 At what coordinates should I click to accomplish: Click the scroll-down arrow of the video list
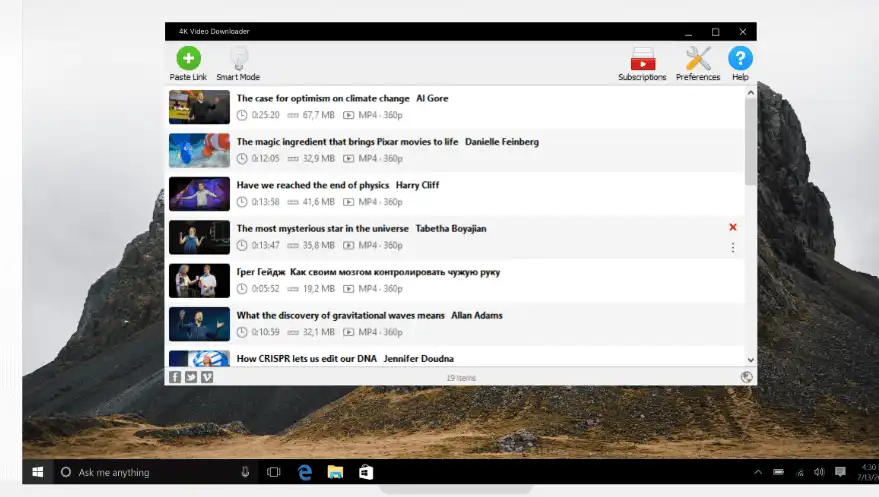tap(751, 360)
